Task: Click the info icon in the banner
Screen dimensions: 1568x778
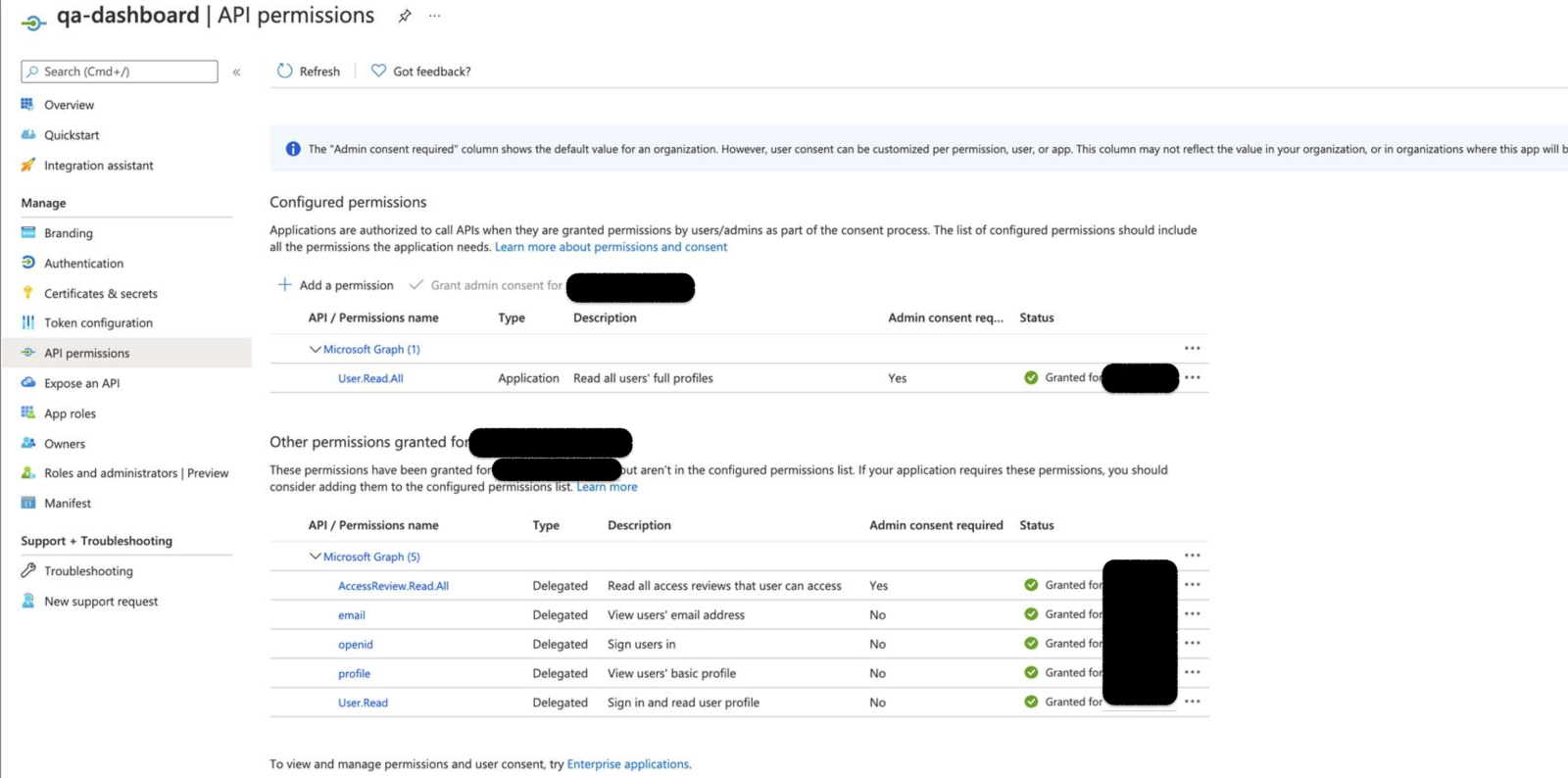Action: [293, 149]
